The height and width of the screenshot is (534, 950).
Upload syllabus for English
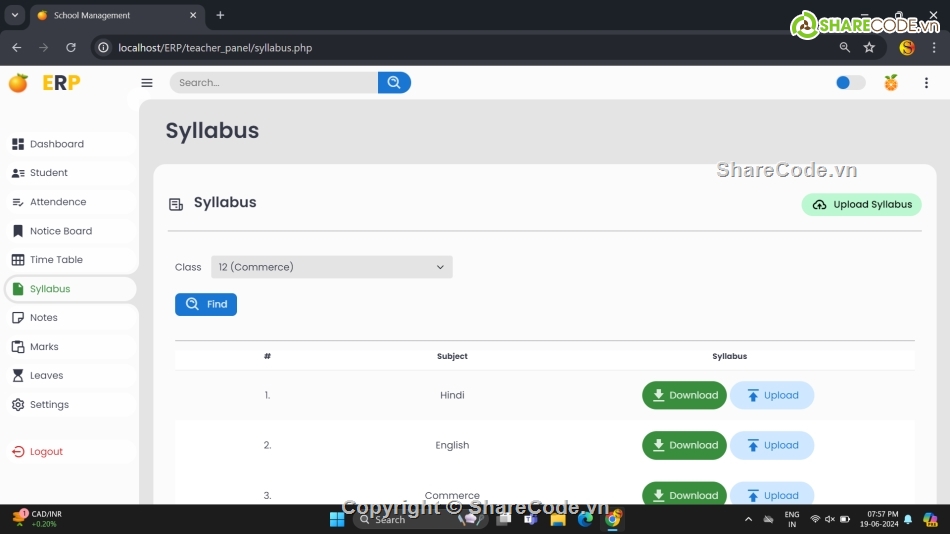[771, 445]
